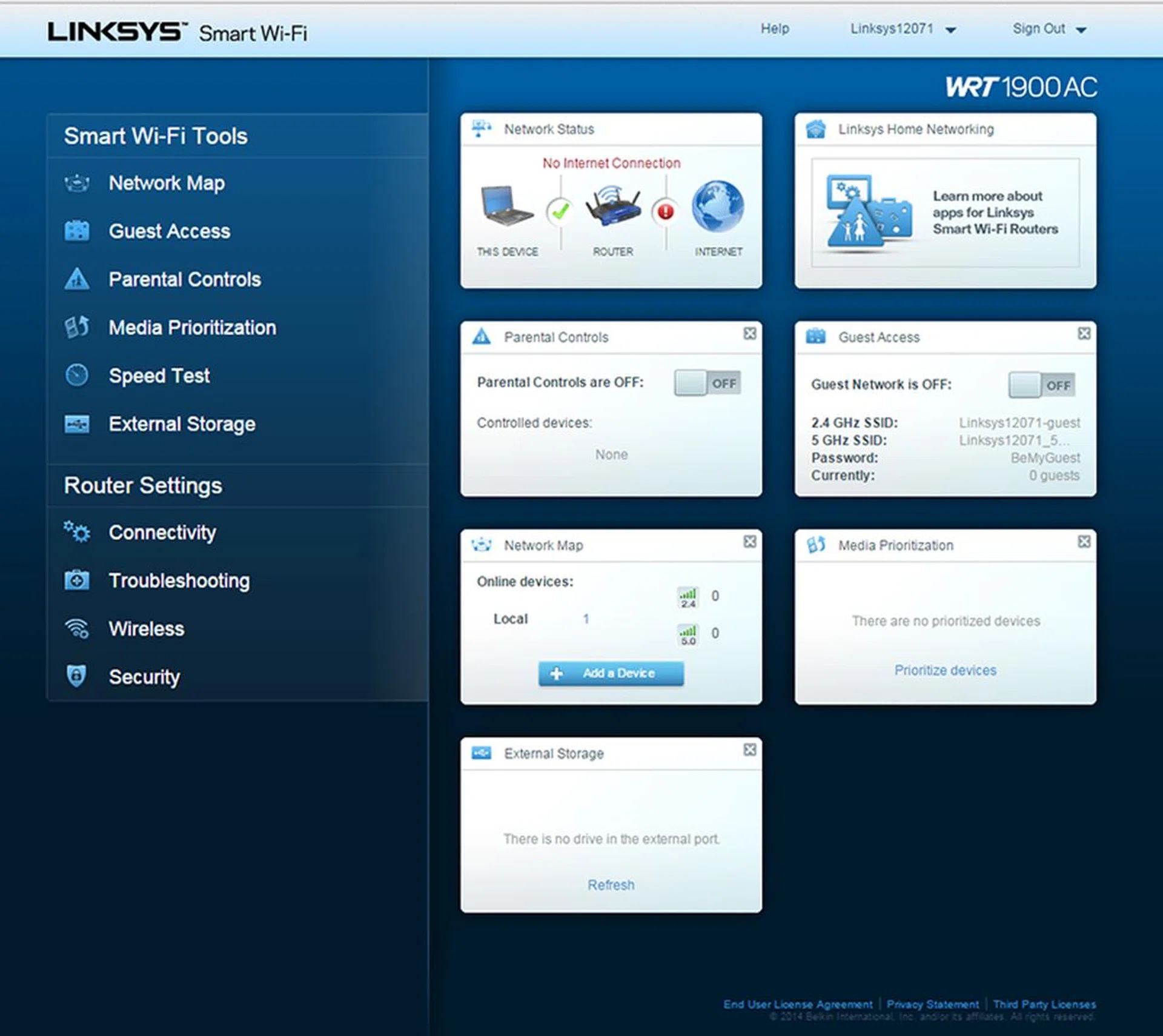Click the 2.4 GHz signal strength indicator
Screen dimensions: 1163x1036
[688, 596]
